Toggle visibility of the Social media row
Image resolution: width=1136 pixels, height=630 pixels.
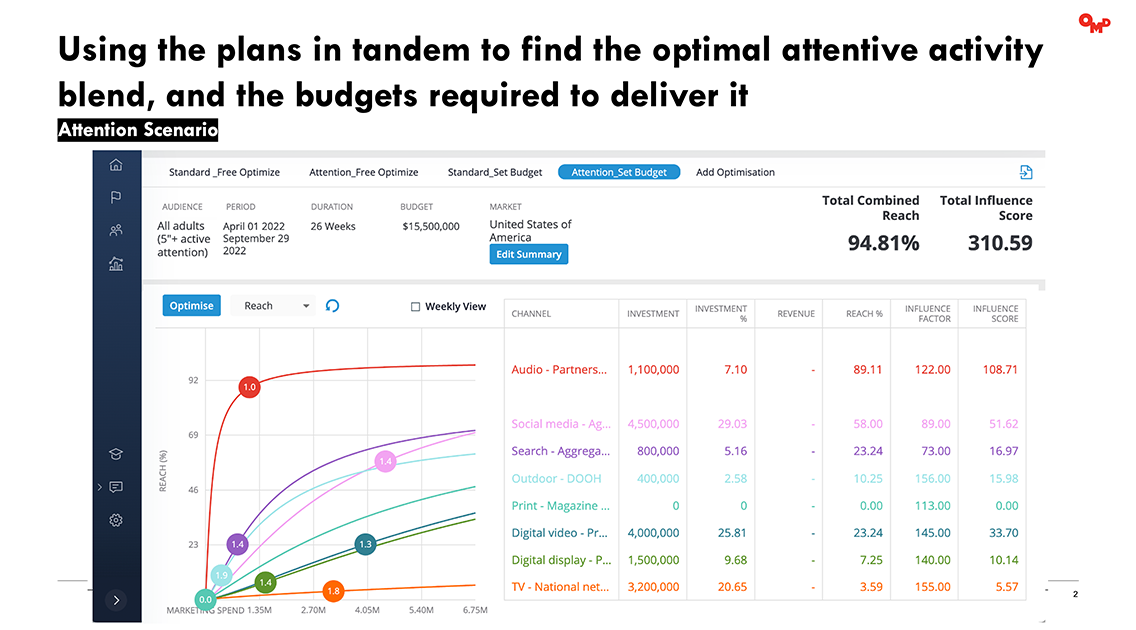tap(561, 423)
